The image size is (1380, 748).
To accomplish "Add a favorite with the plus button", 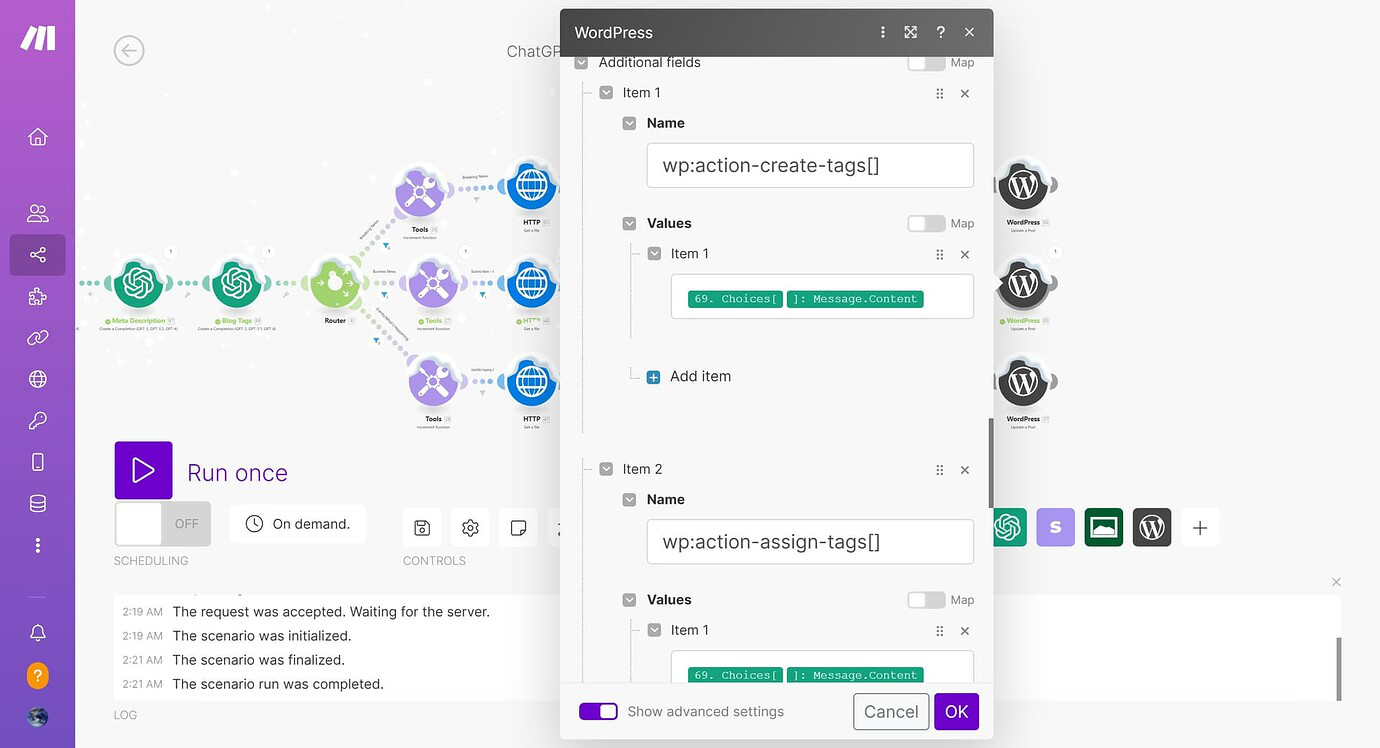I will click(1200, 527).
